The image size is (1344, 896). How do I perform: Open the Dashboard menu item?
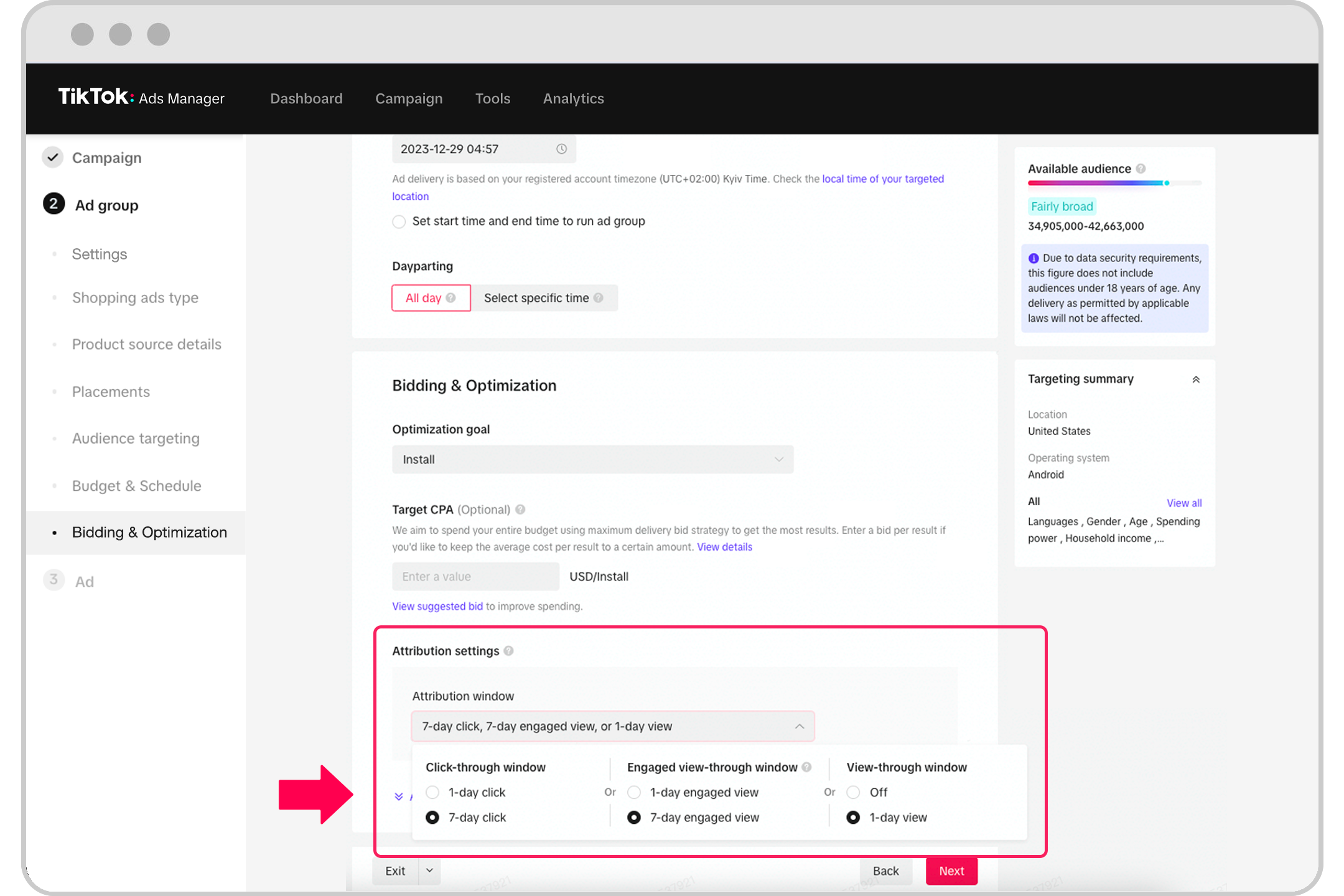pyautogui.click(x=306, y=98)
